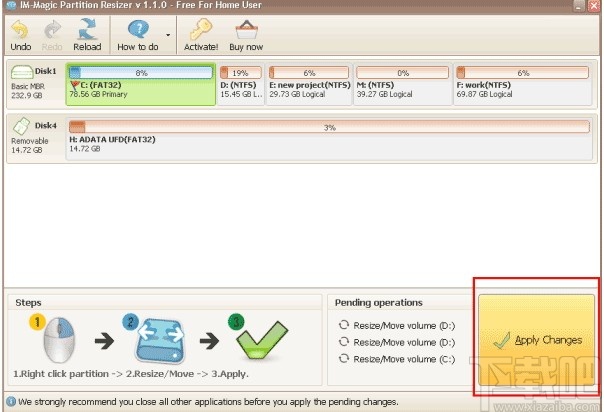The image size is (604, 412).
Task: Click the D: 19% usage bar
Action: pos(241,73)
